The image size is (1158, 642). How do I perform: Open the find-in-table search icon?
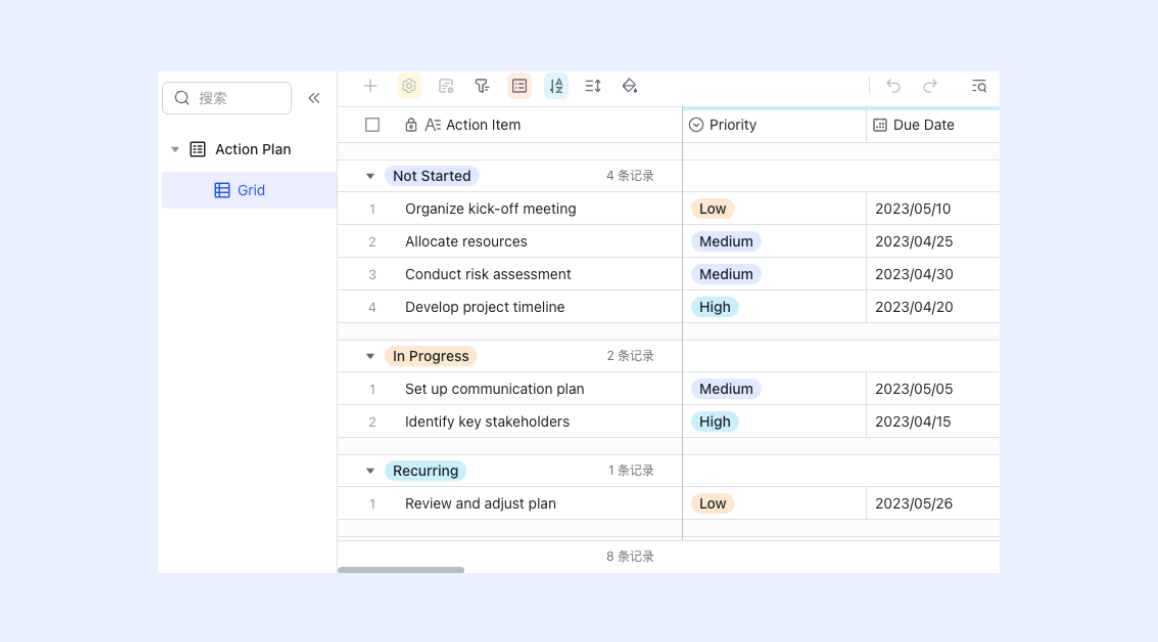click(x=979, y=86)
